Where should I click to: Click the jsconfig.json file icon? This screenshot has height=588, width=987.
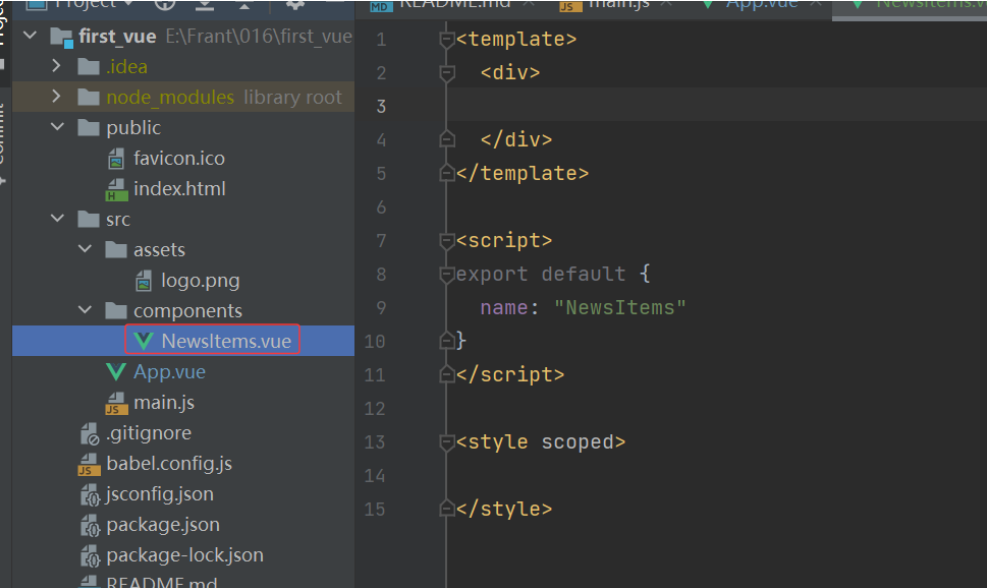(x=89, y=495)
